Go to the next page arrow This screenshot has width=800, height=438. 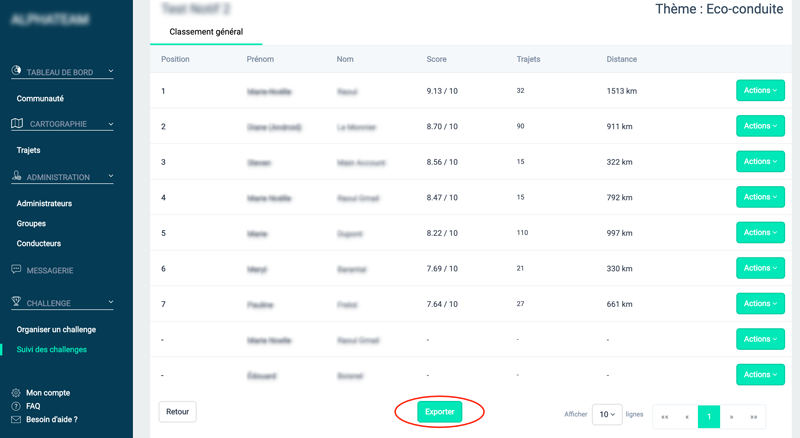click(x=732, y=416)
